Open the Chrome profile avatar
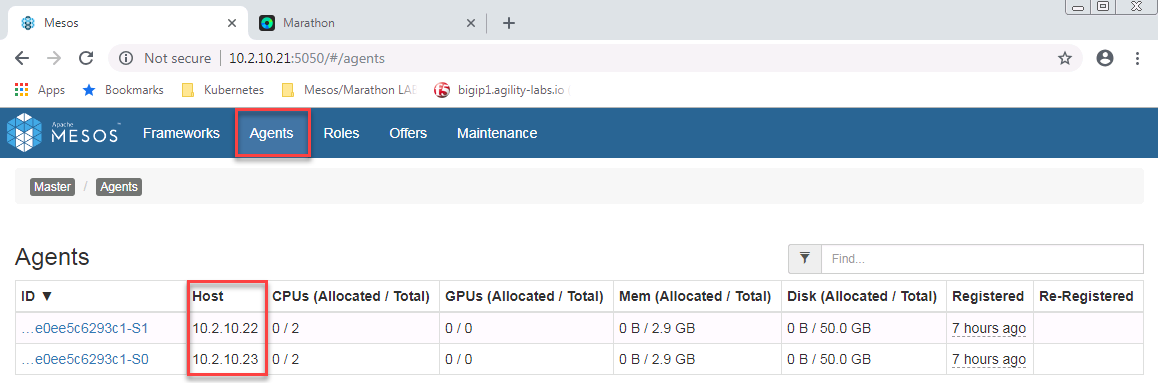This screenshot has height=383, width=1158. (1105, 58)
